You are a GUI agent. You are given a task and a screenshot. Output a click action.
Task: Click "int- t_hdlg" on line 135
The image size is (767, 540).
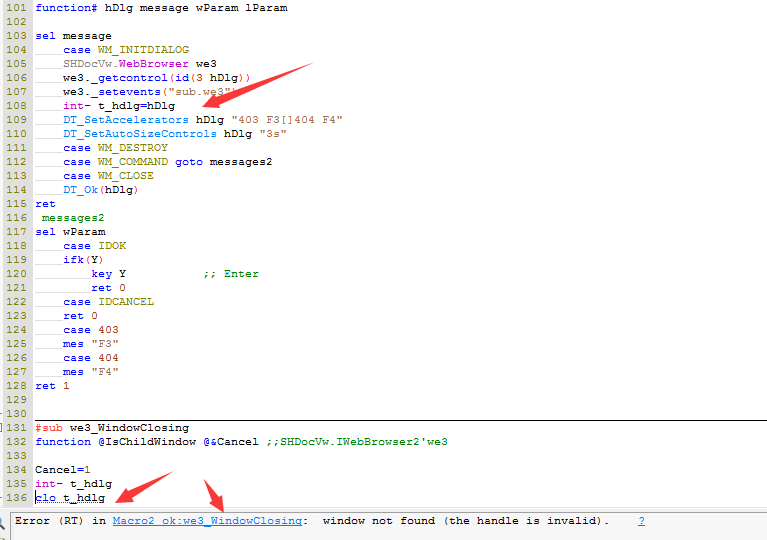pos(73,484)
